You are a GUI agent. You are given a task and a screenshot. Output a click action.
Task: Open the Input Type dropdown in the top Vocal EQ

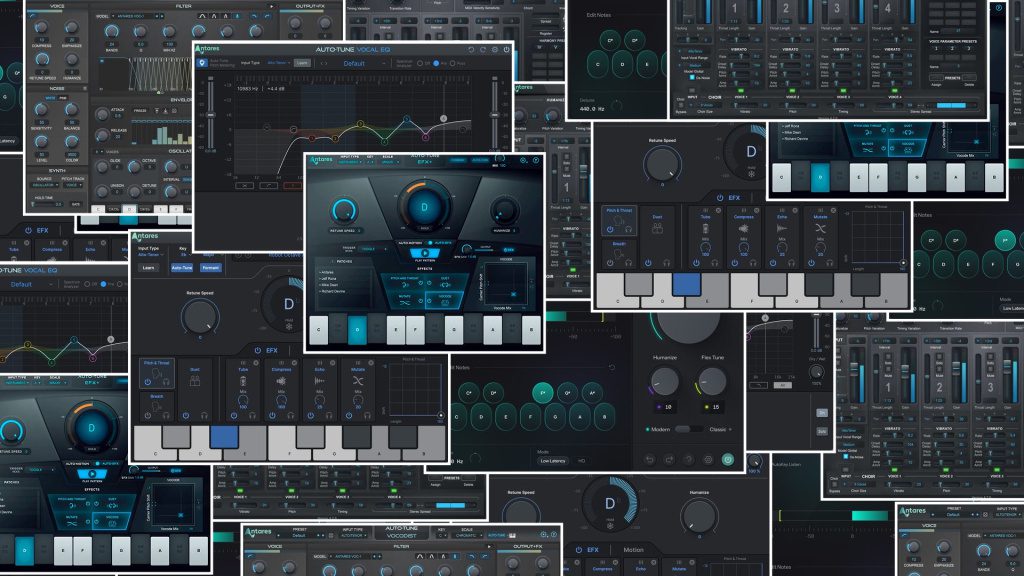279,63
